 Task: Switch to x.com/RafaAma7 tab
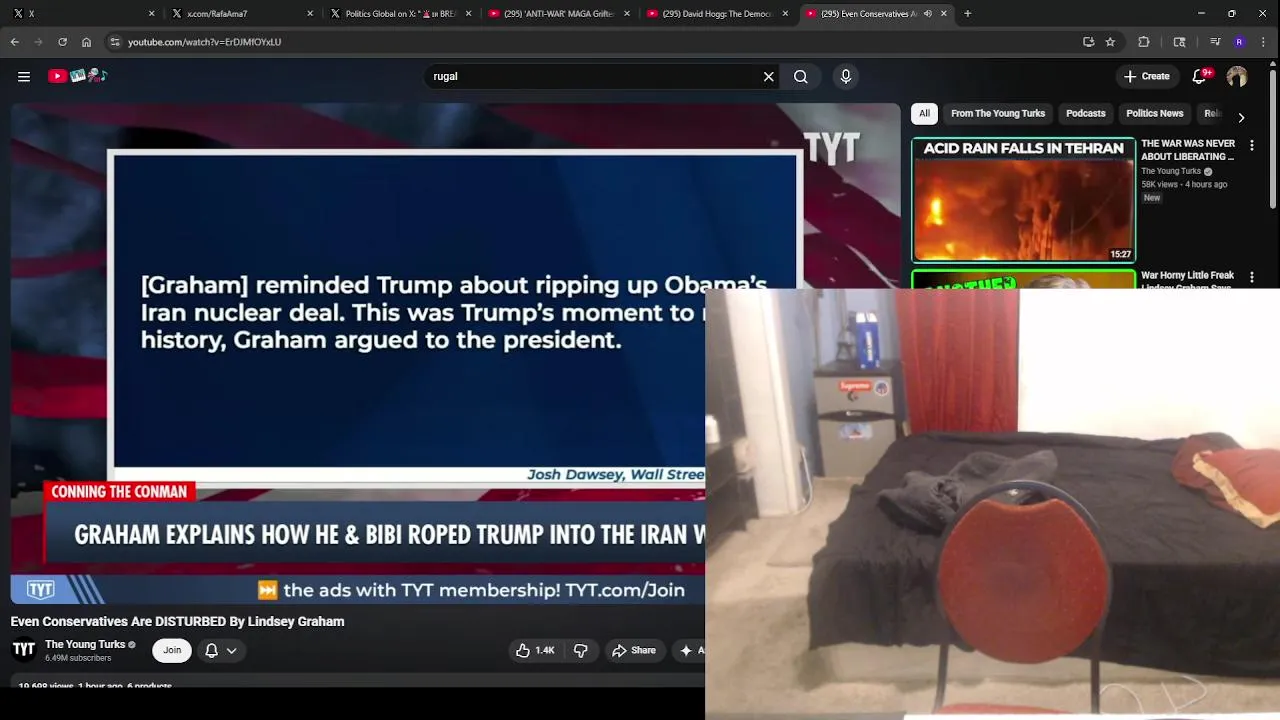240,14
